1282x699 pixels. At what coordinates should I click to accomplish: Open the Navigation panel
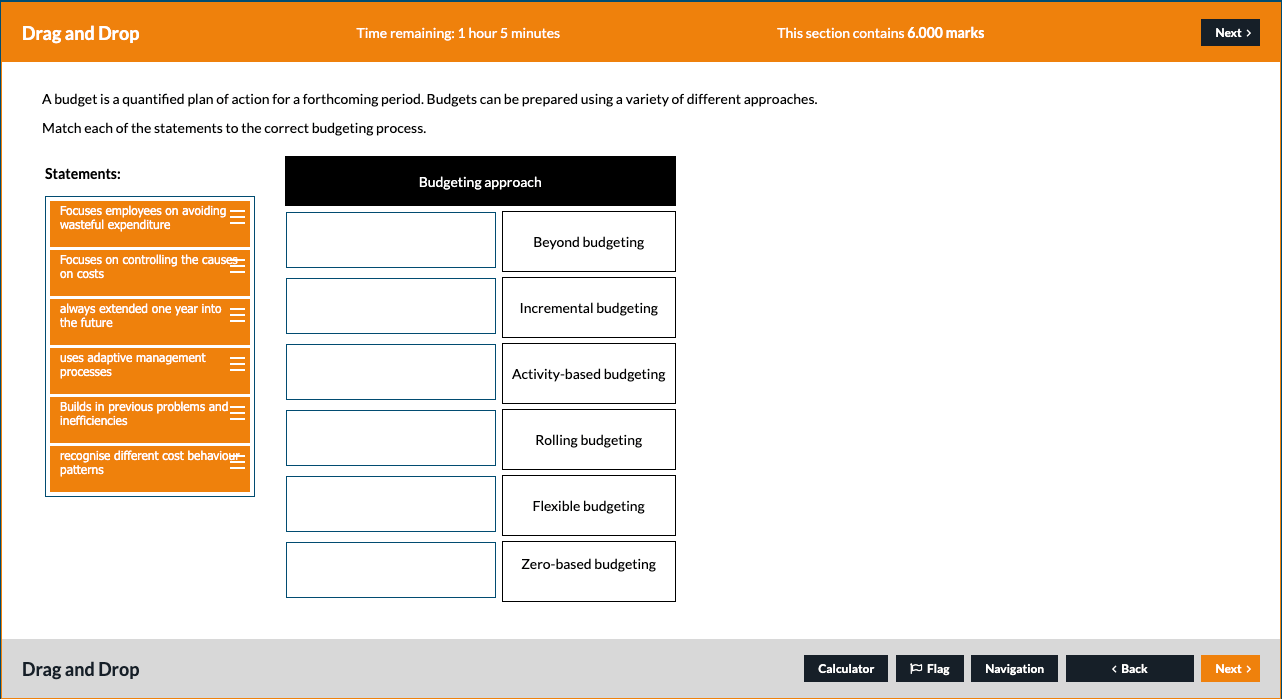(x=1014, y=668)
